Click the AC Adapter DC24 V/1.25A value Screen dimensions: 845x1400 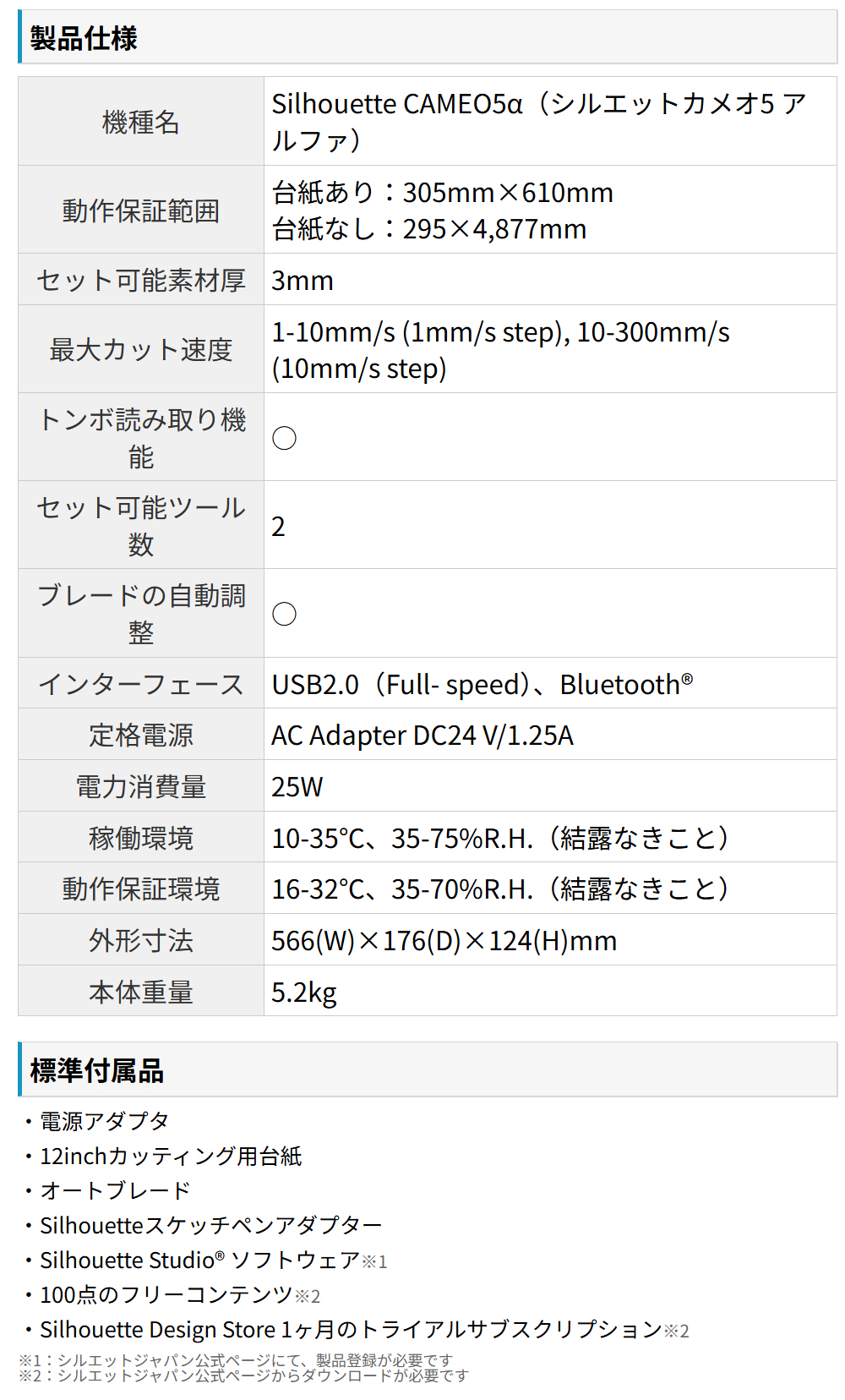click(422, 736)
